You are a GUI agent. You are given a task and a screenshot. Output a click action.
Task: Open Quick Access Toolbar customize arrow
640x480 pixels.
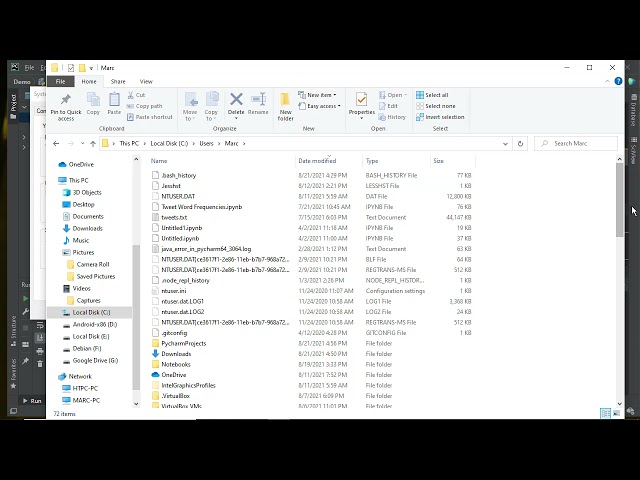click(x=91, y=68)
